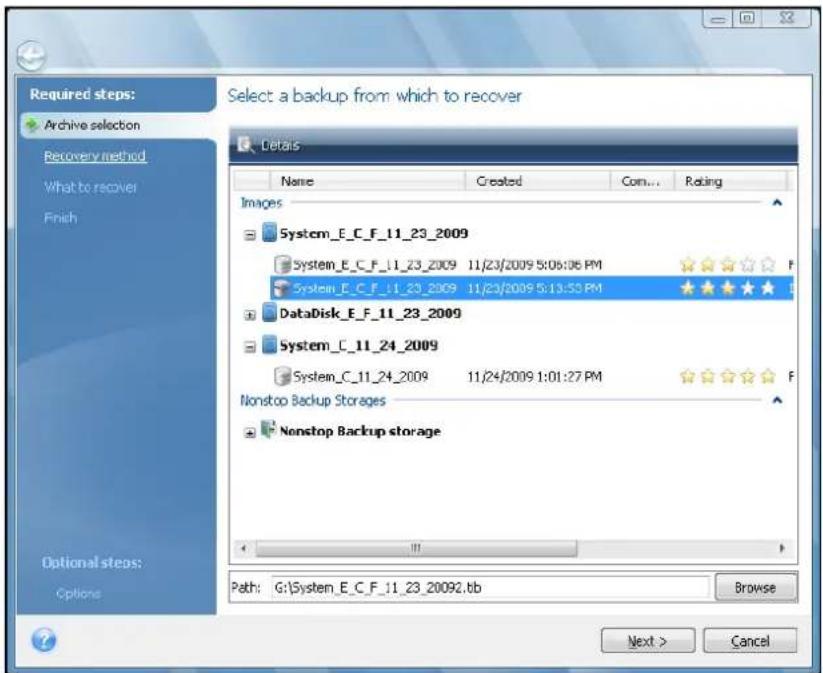Sort by the Com... column header

[642, 181]
